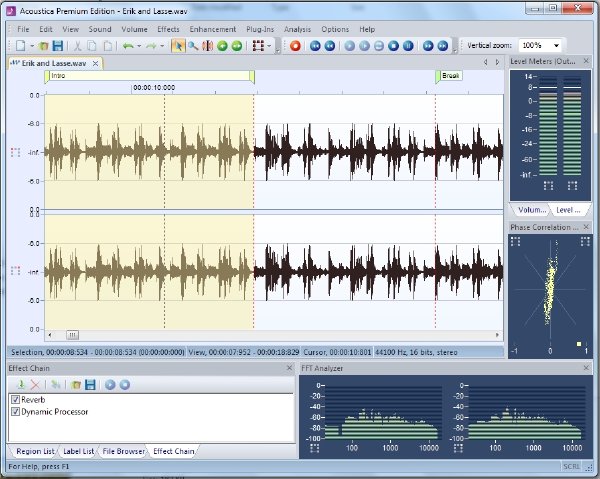Viewport: 600px width, 479px height.
Task: Switch to the Label List tab
Action: coord(78,451)
